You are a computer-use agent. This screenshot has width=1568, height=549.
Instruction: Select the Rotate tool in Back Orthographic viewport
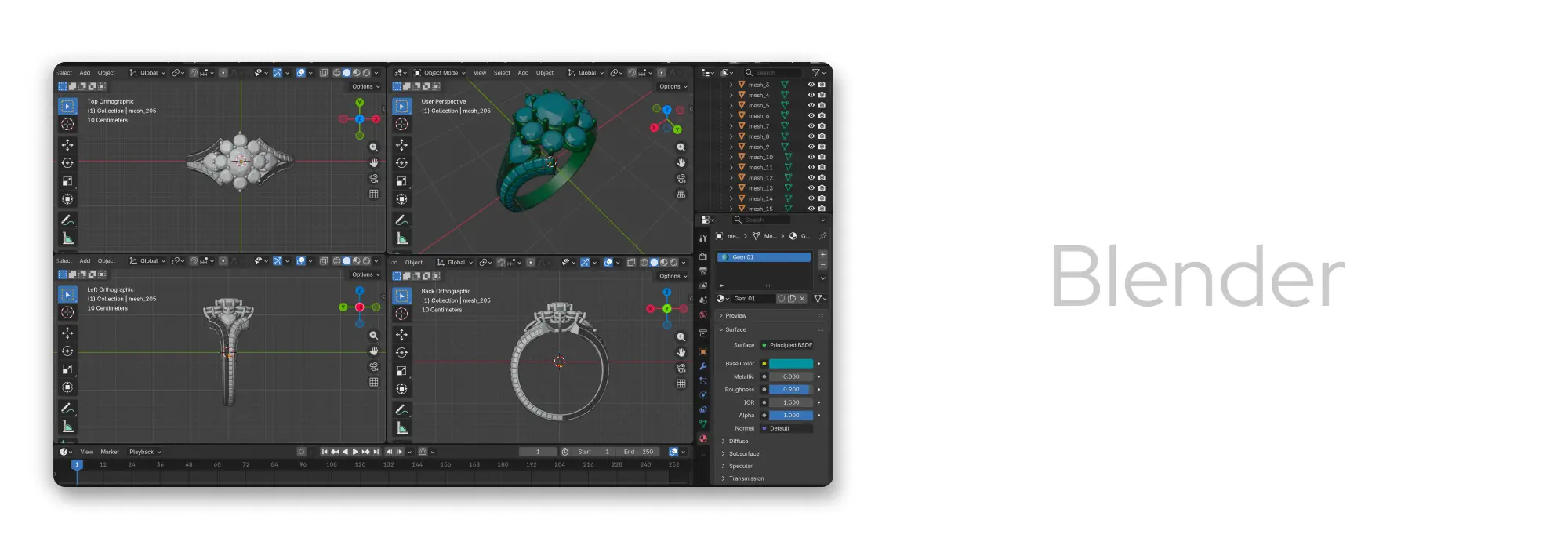[x=402, y=353]
